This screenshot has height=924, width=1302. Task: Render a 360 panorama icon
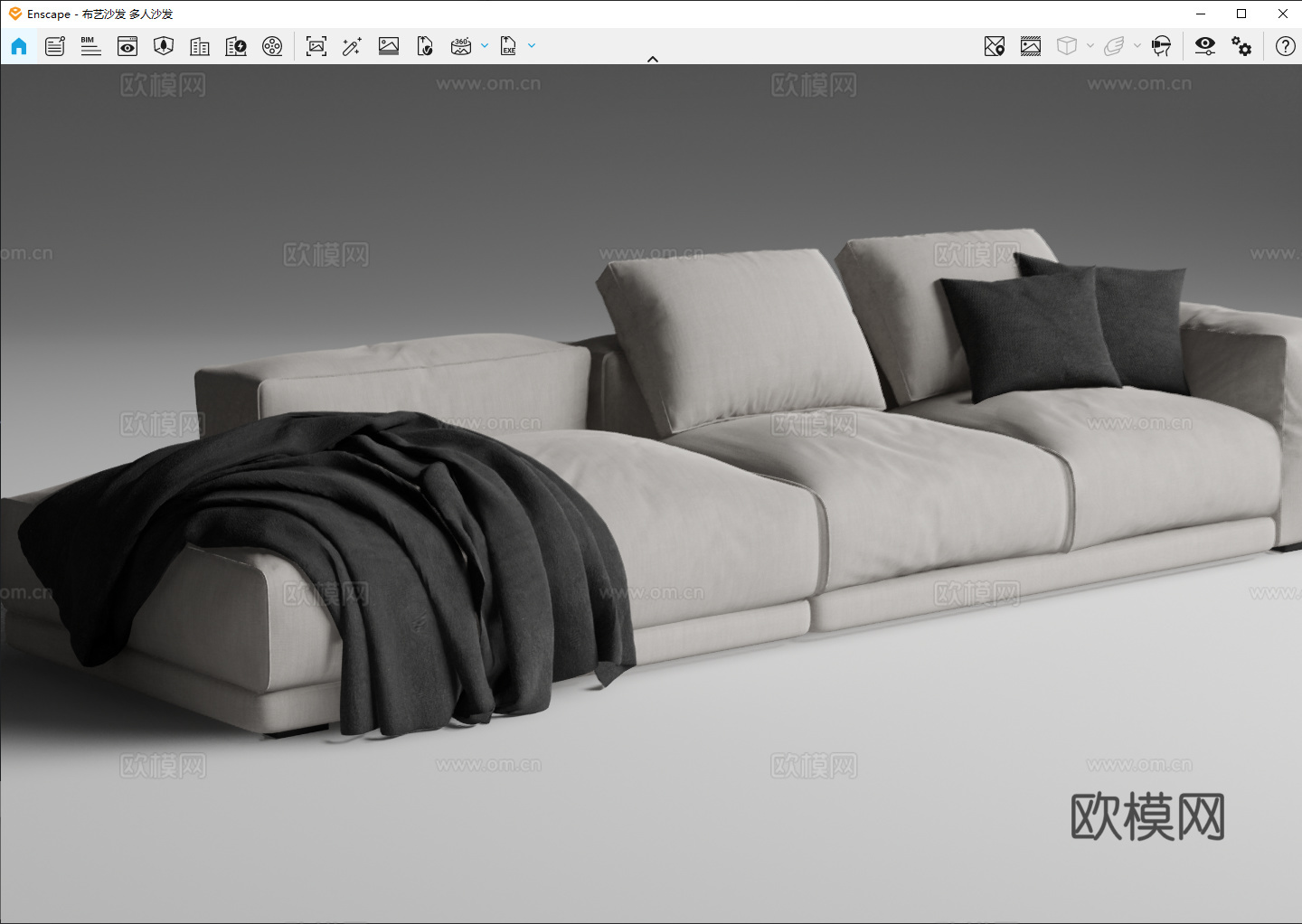coord(461,46)
